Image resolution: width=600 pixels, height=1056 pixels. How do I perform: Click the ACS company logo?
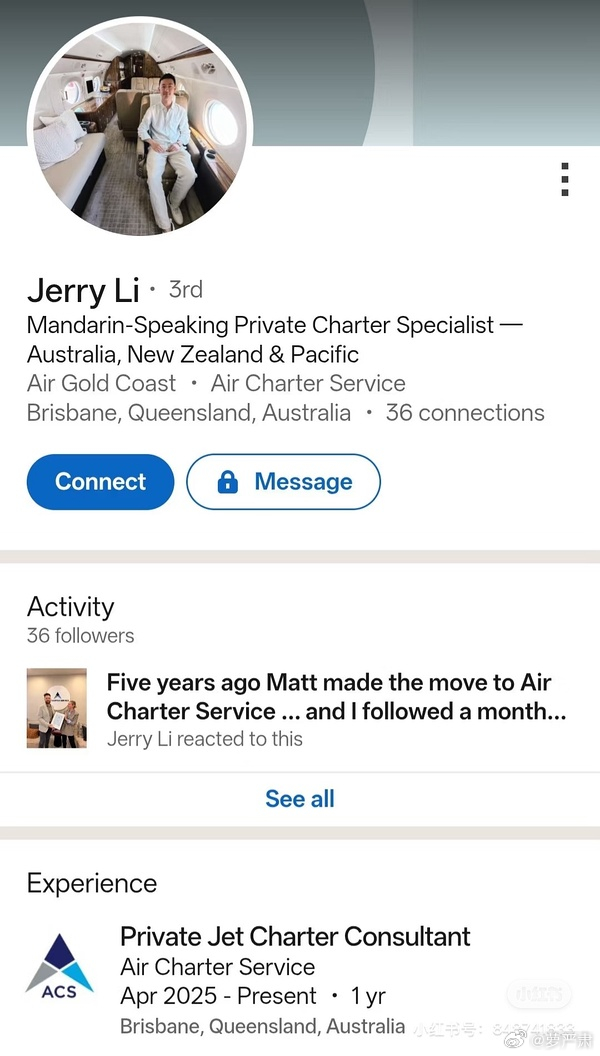click(x=60, y=966)
